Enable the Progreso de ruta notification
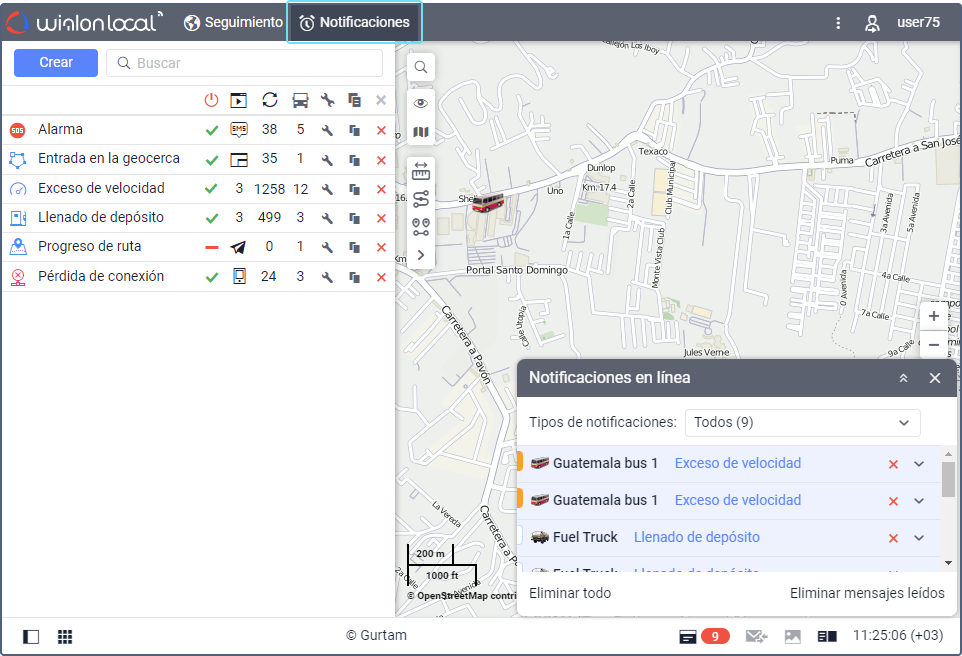This screenshot has width=962, height=656. (211, 248)
